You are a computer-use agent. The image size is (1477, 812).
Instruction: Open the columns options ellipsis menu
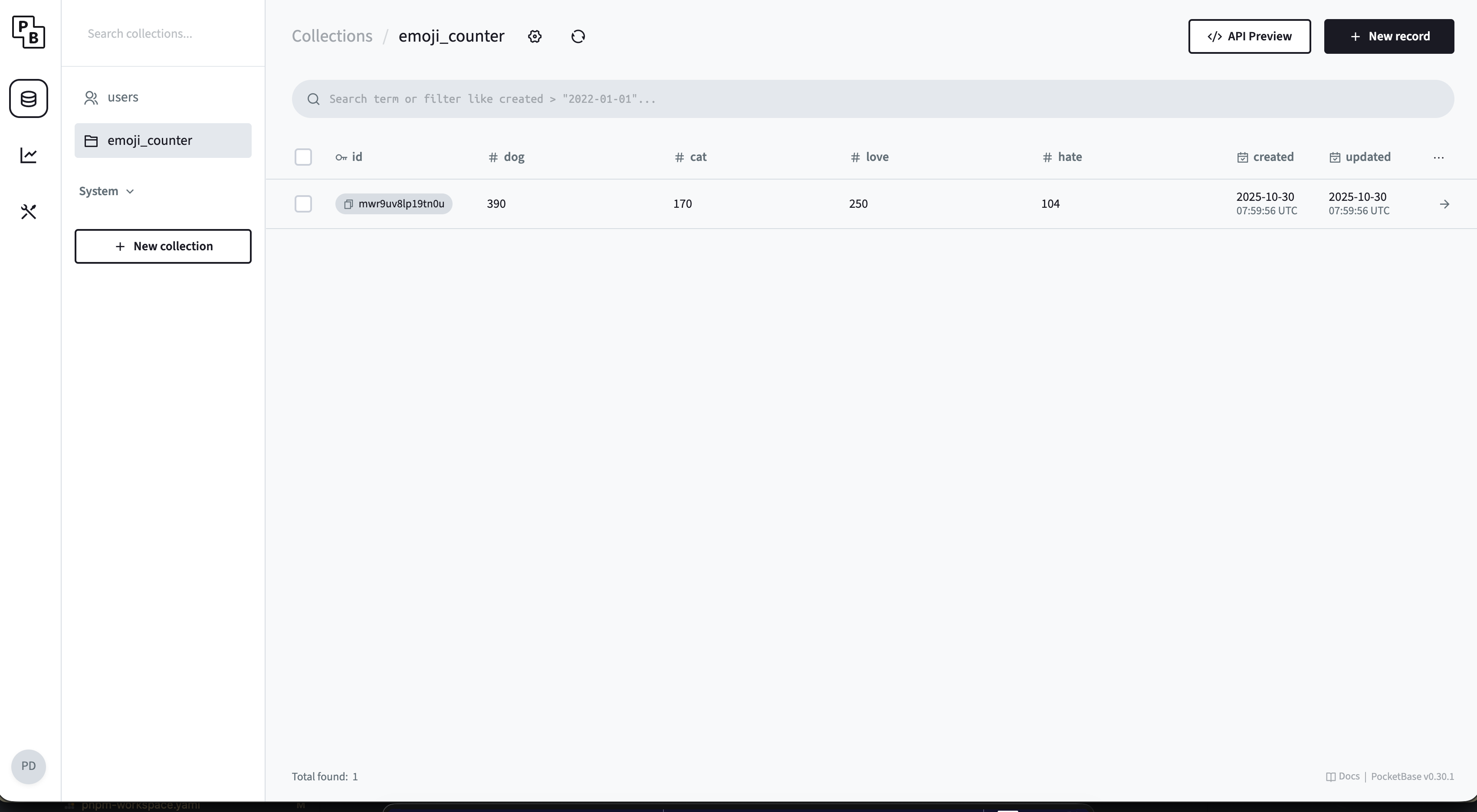point(1439,157)
